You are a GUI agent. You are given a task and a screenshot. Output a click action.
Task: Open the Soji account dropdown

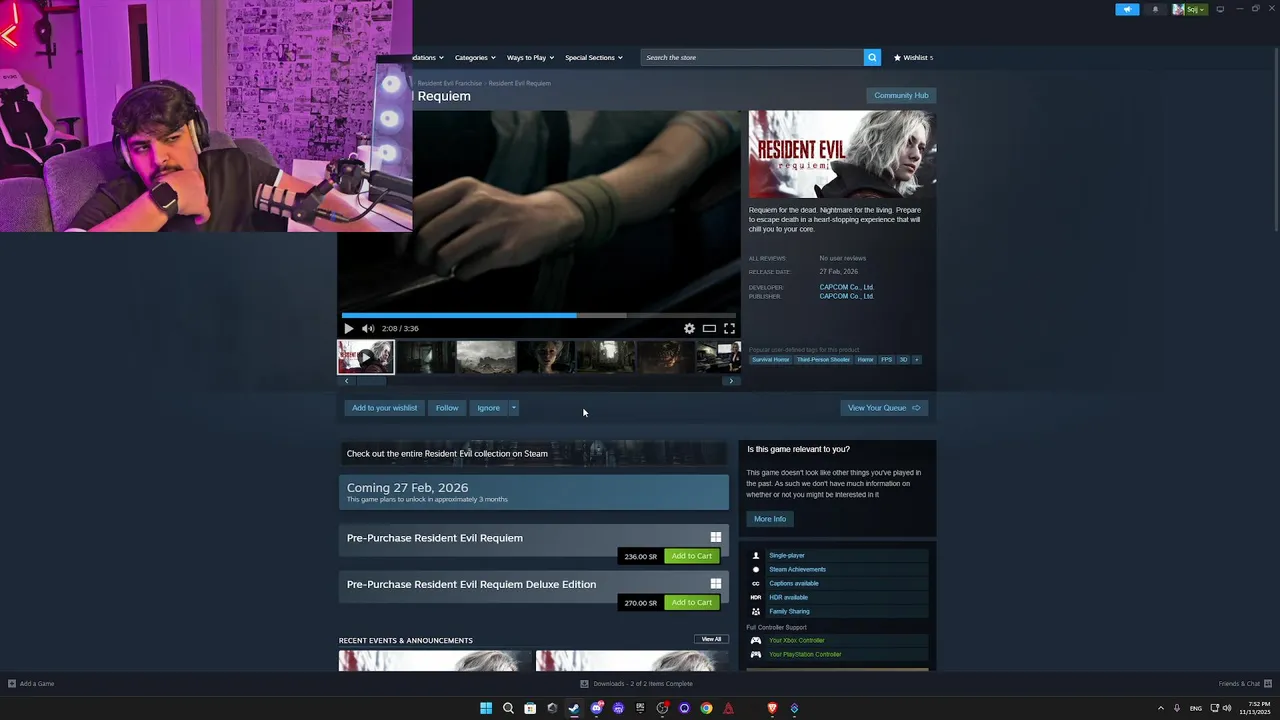click(1190, 9)
